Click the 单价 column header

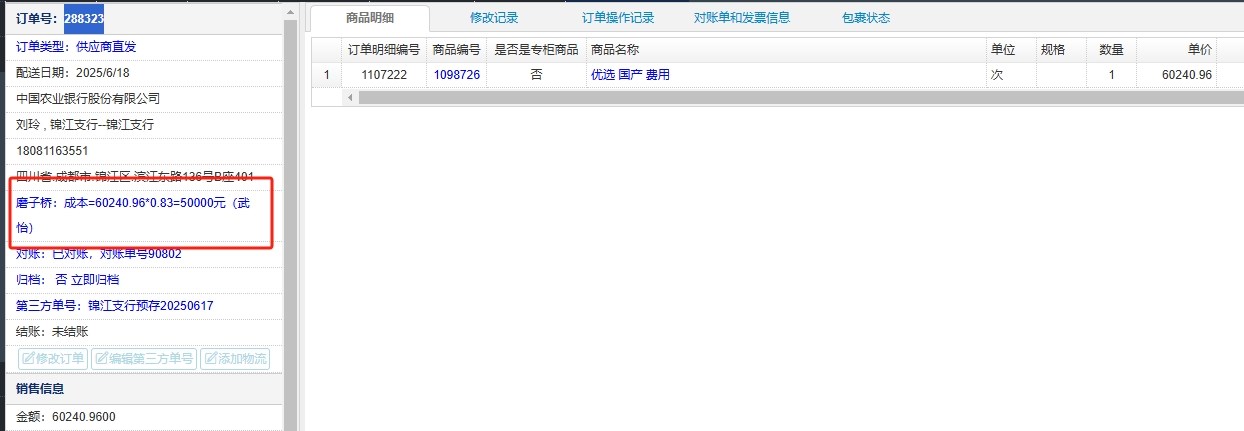[1177, 50]
